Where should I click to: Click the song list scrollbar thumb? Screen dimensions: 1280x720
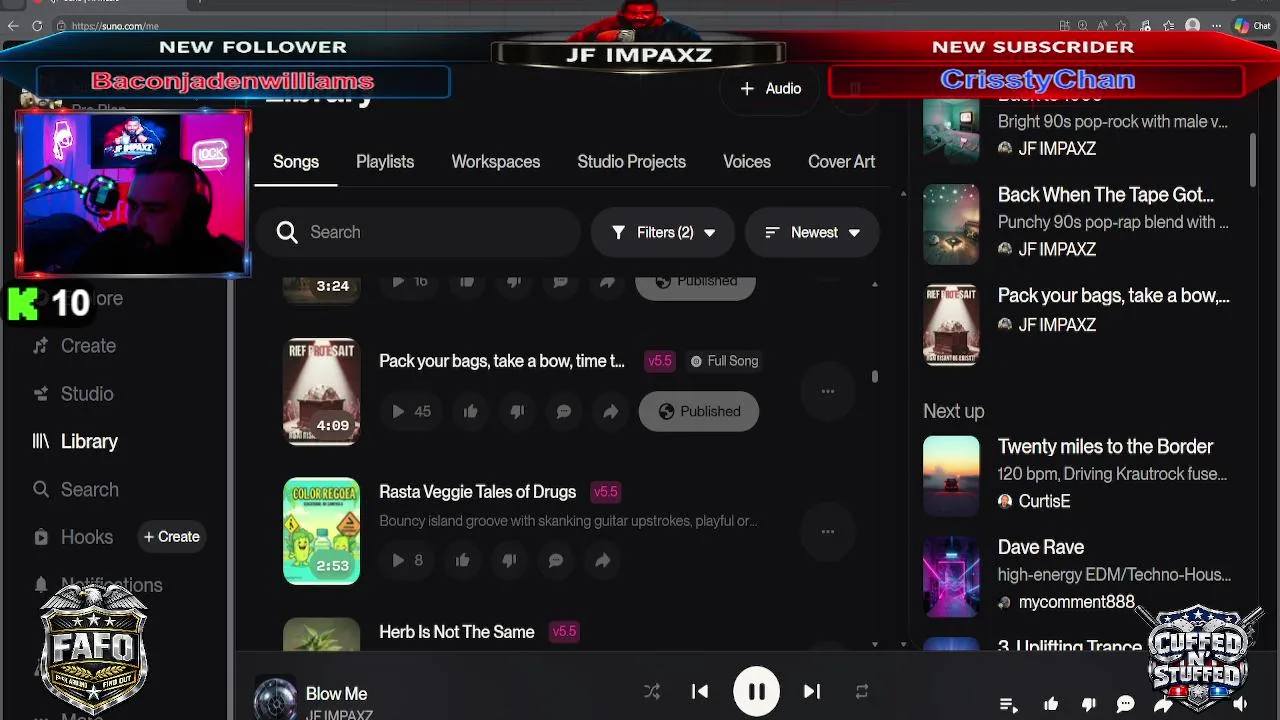click(875, 376)
